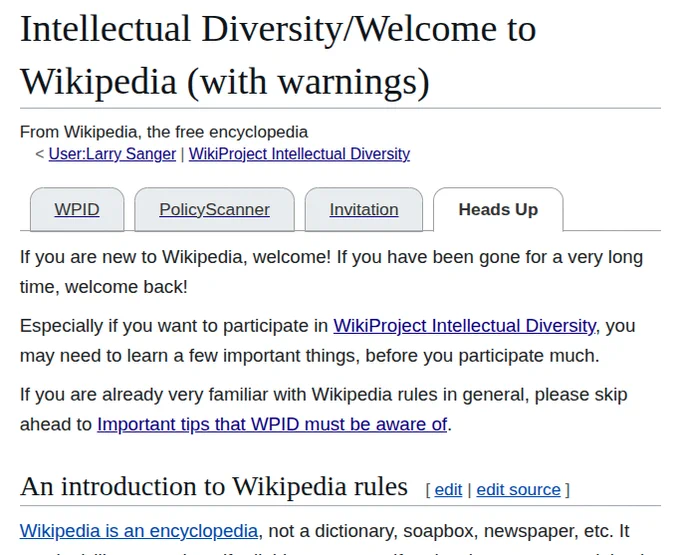Click the edit link beside the introduction heading
This screenshot has height=555, width=680.
click(448, 490)
